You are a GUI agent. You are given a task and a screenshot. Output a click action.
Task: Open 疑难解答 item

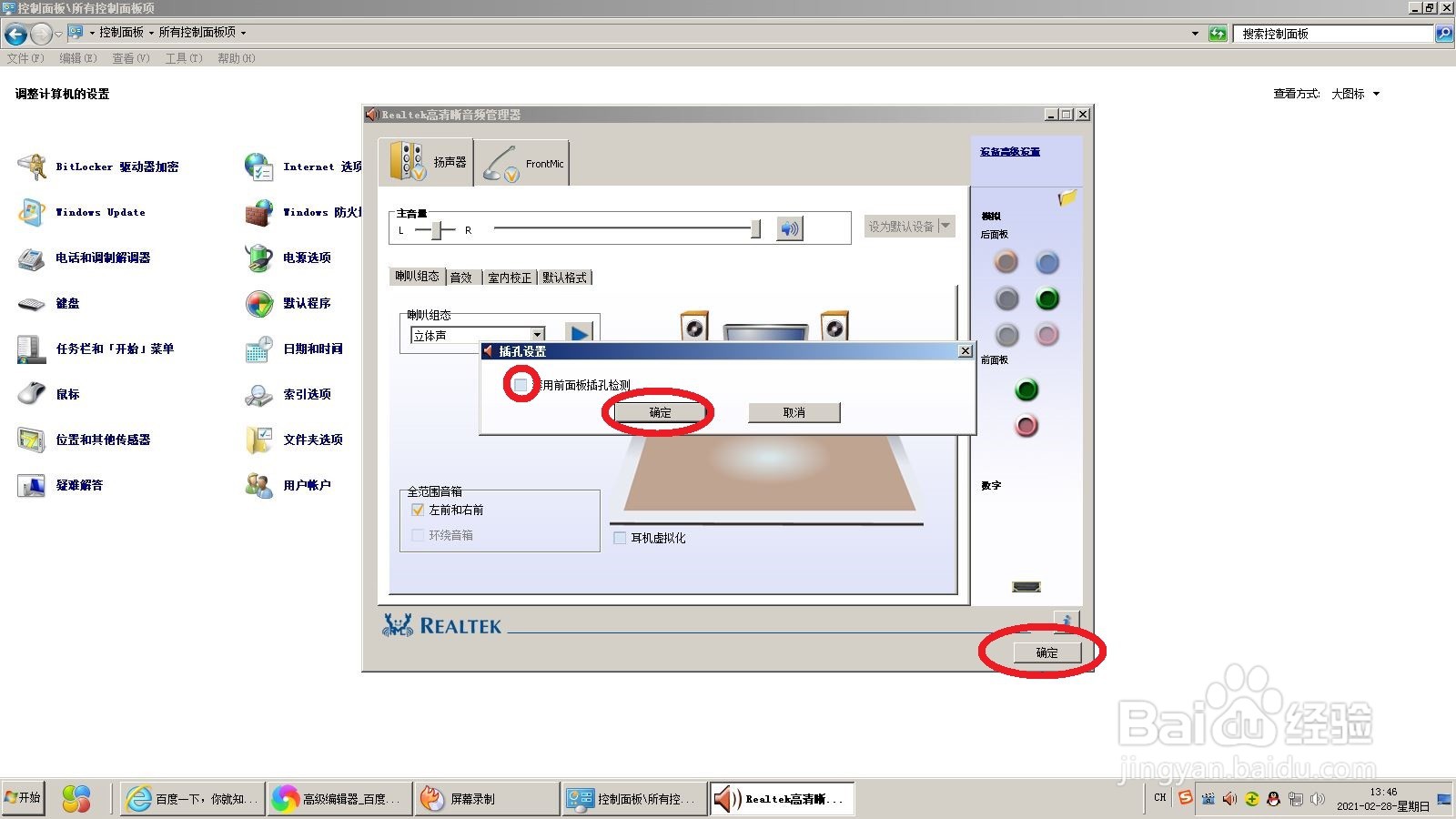(60, 485)
